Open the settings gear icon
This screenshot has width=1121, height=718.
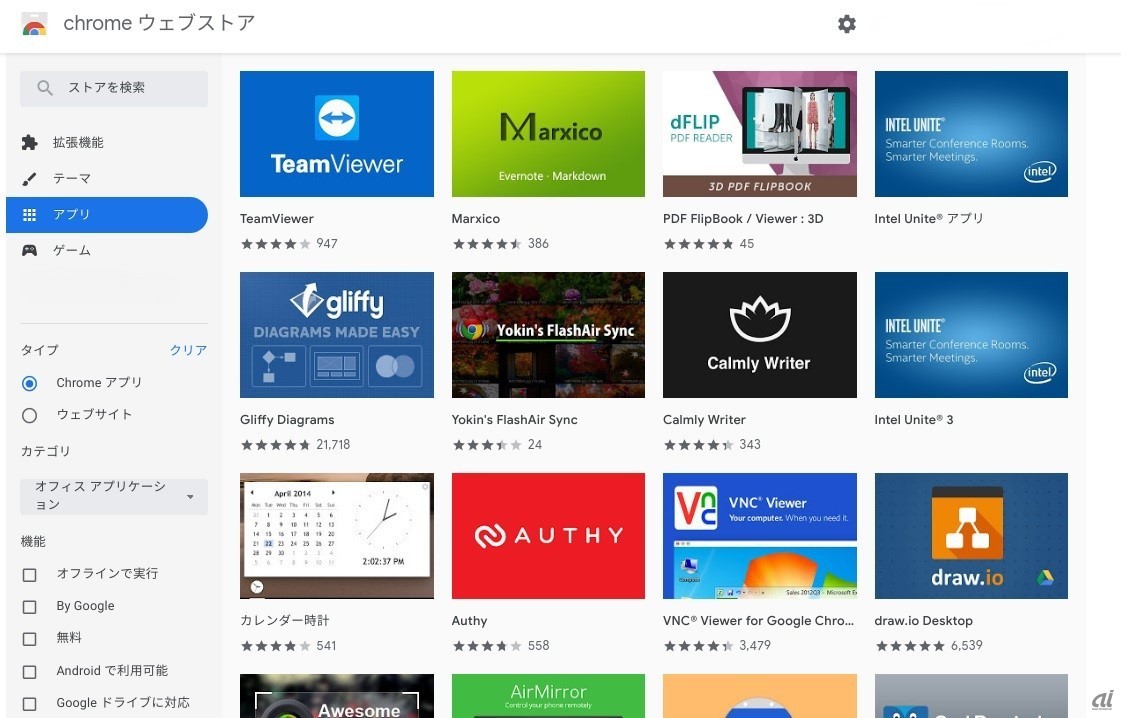(846, 24)
